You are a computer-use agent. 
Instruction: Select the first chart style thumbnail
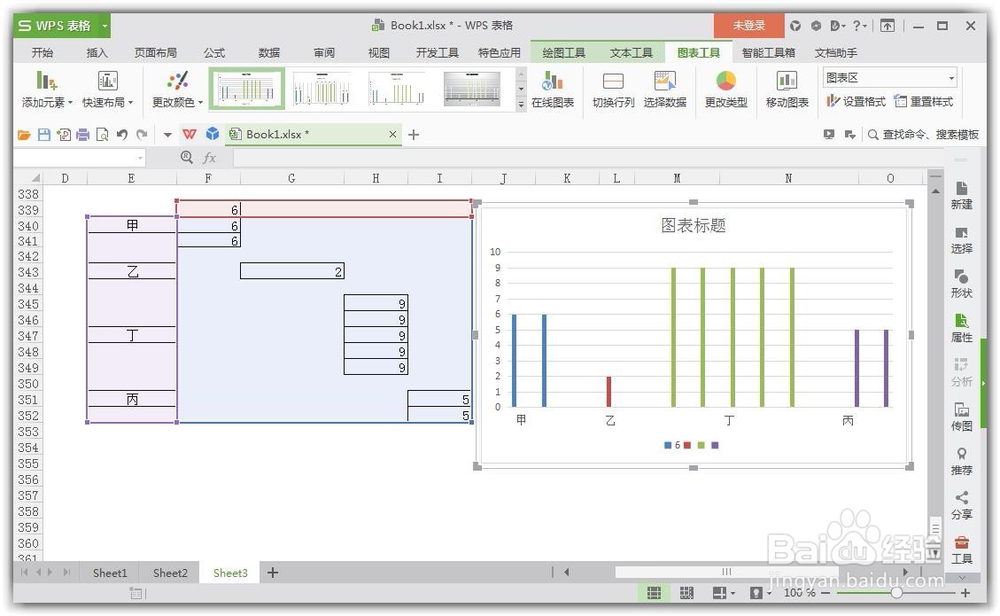[247, 89]
